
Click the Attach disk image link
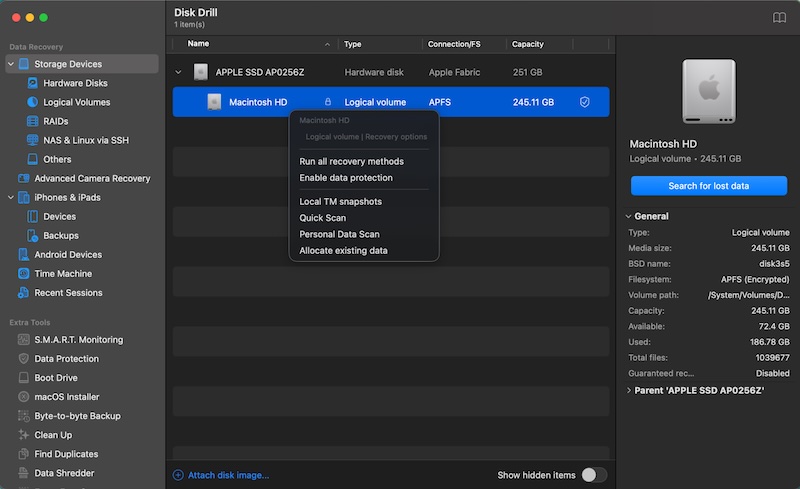coord(229,475)
